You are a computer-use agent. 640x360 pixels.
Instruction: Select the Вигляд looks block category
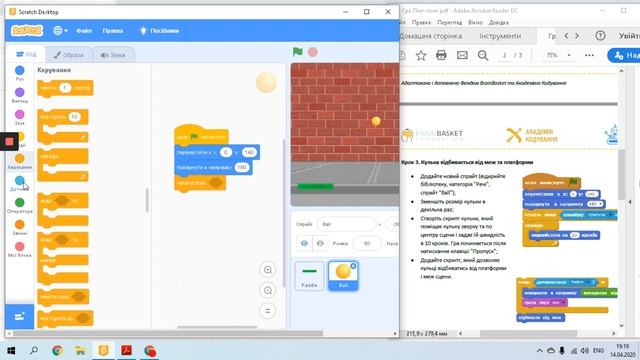click(x=20, y=95)
